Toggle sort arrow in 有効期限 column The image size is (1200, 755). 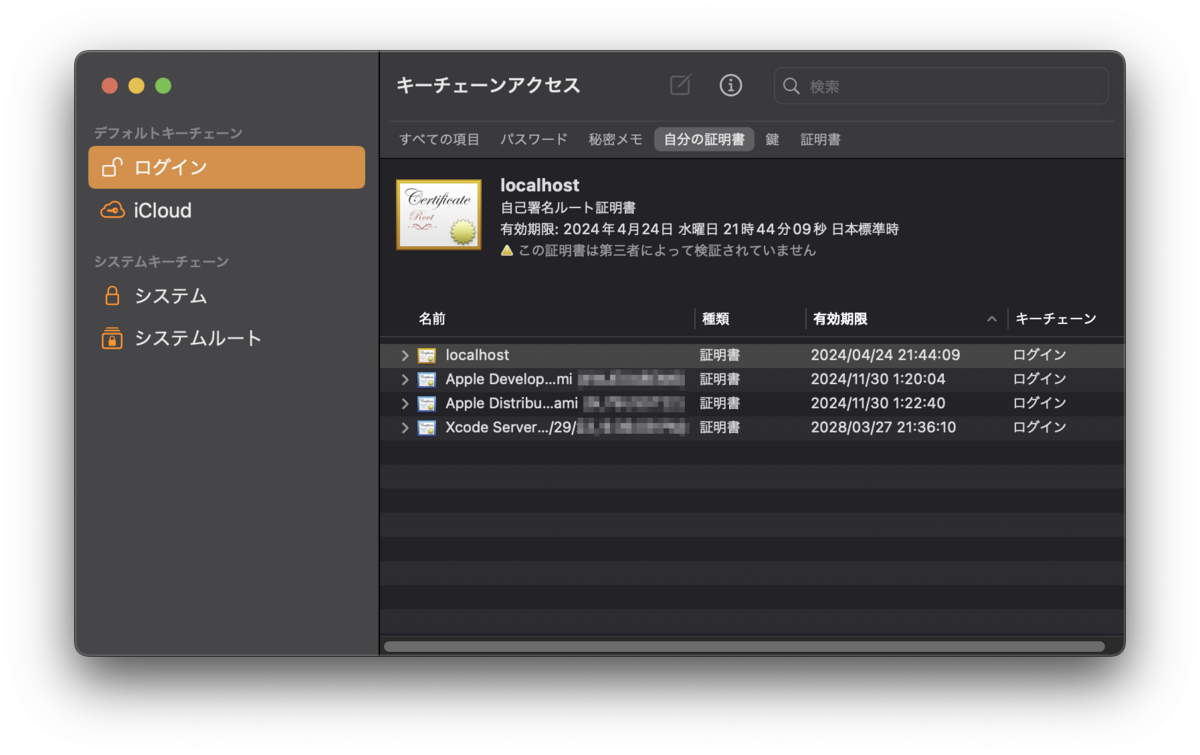(x=992, y=319)
